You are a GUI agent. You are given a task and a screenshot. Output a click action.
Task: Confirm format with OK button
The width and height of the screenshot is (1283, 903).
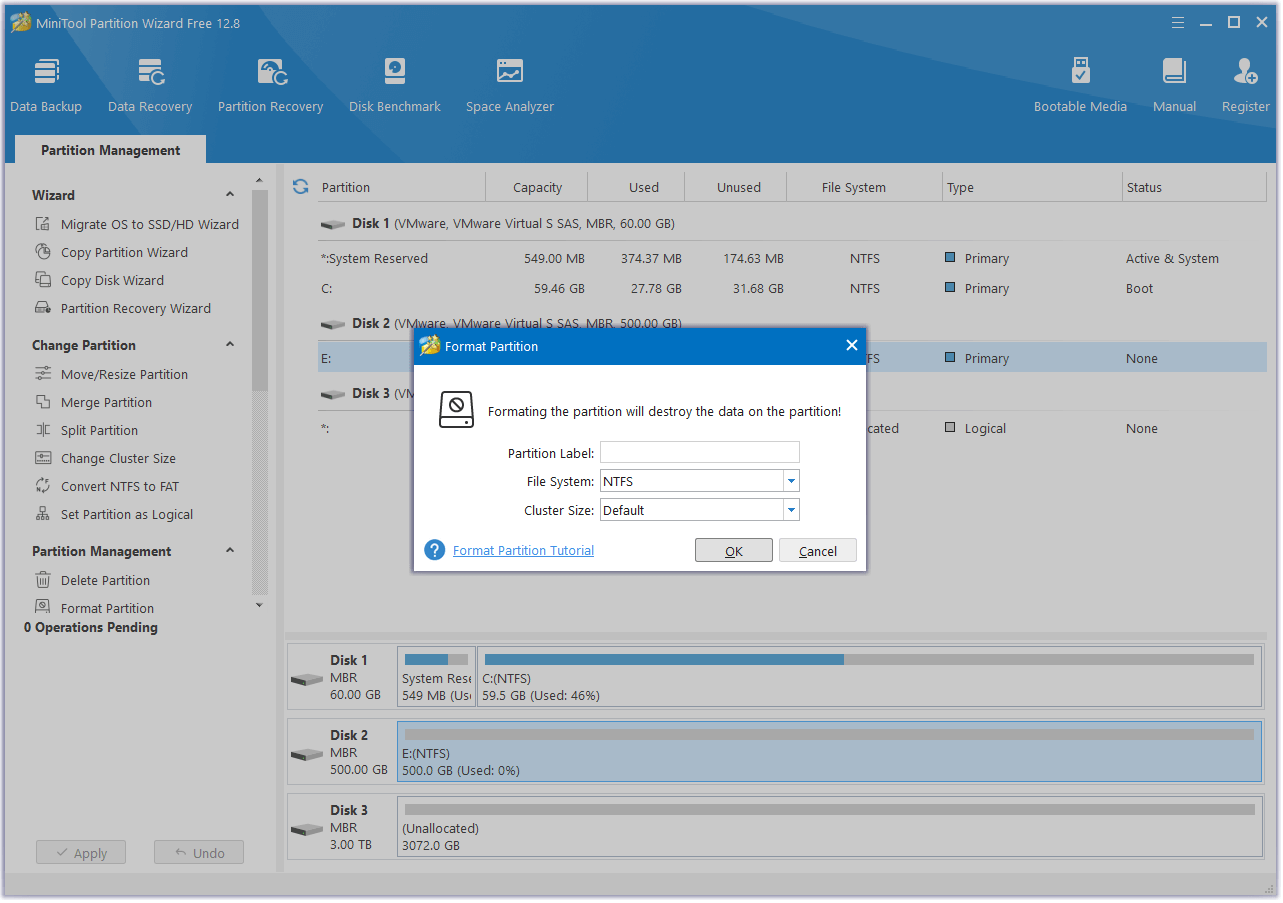click(734, 551)
